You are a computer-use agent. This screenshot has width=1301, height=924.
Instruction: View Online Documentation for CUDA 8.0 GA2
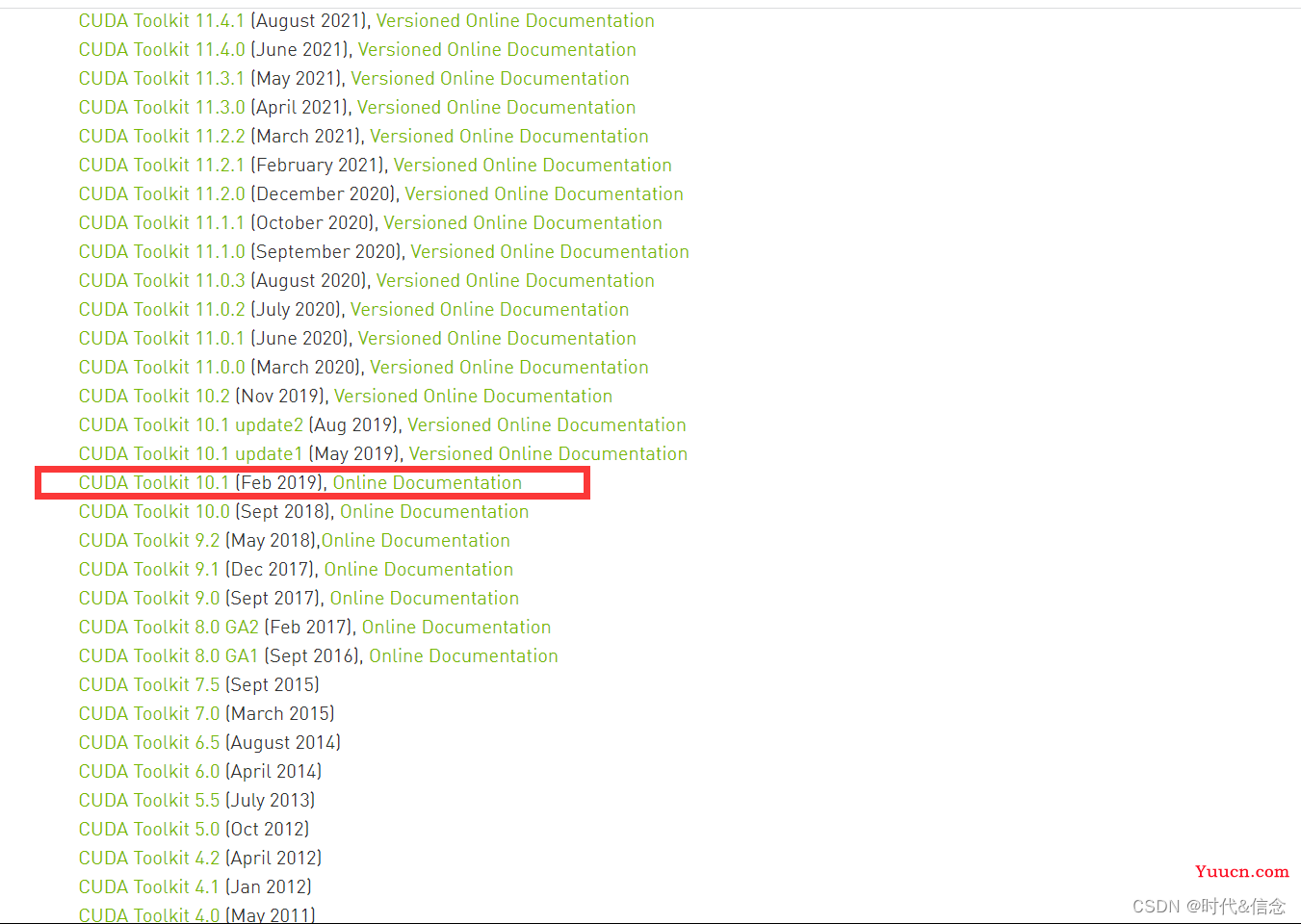click(x=456, y=627)
